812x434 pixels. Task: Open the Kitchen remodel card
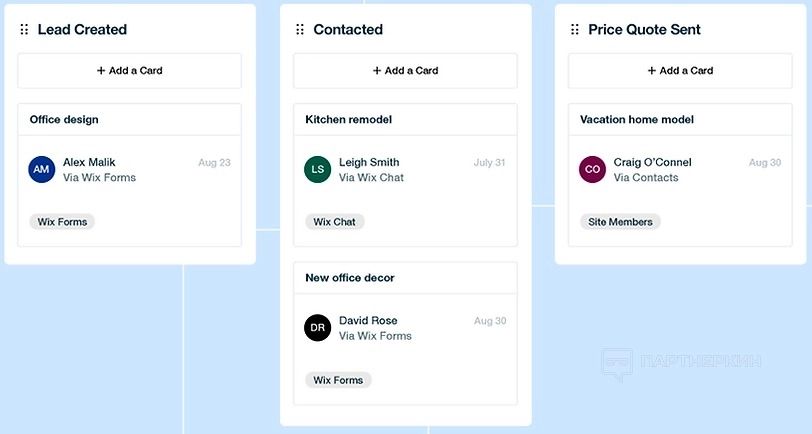pos(348,120)
